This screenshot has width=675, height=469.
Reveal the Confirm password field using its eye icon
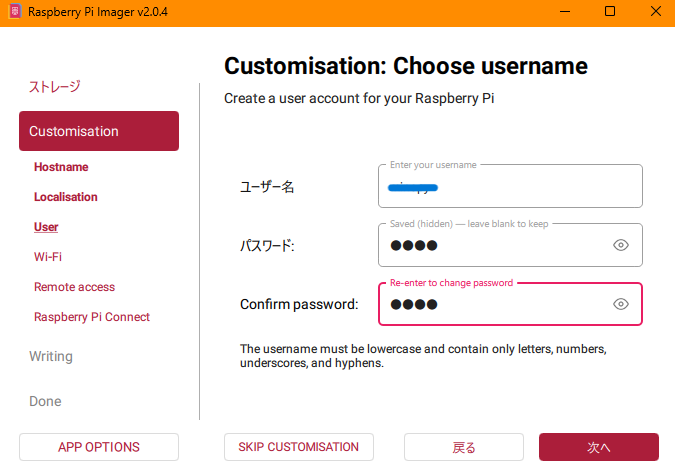(621, 304)
